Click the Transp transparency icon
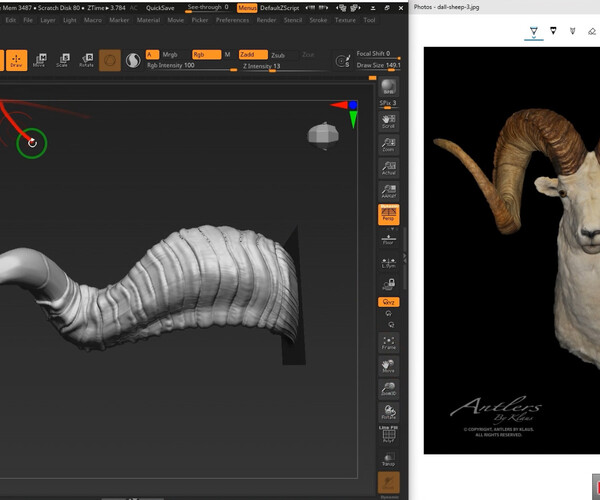 [x=388, y=459]
